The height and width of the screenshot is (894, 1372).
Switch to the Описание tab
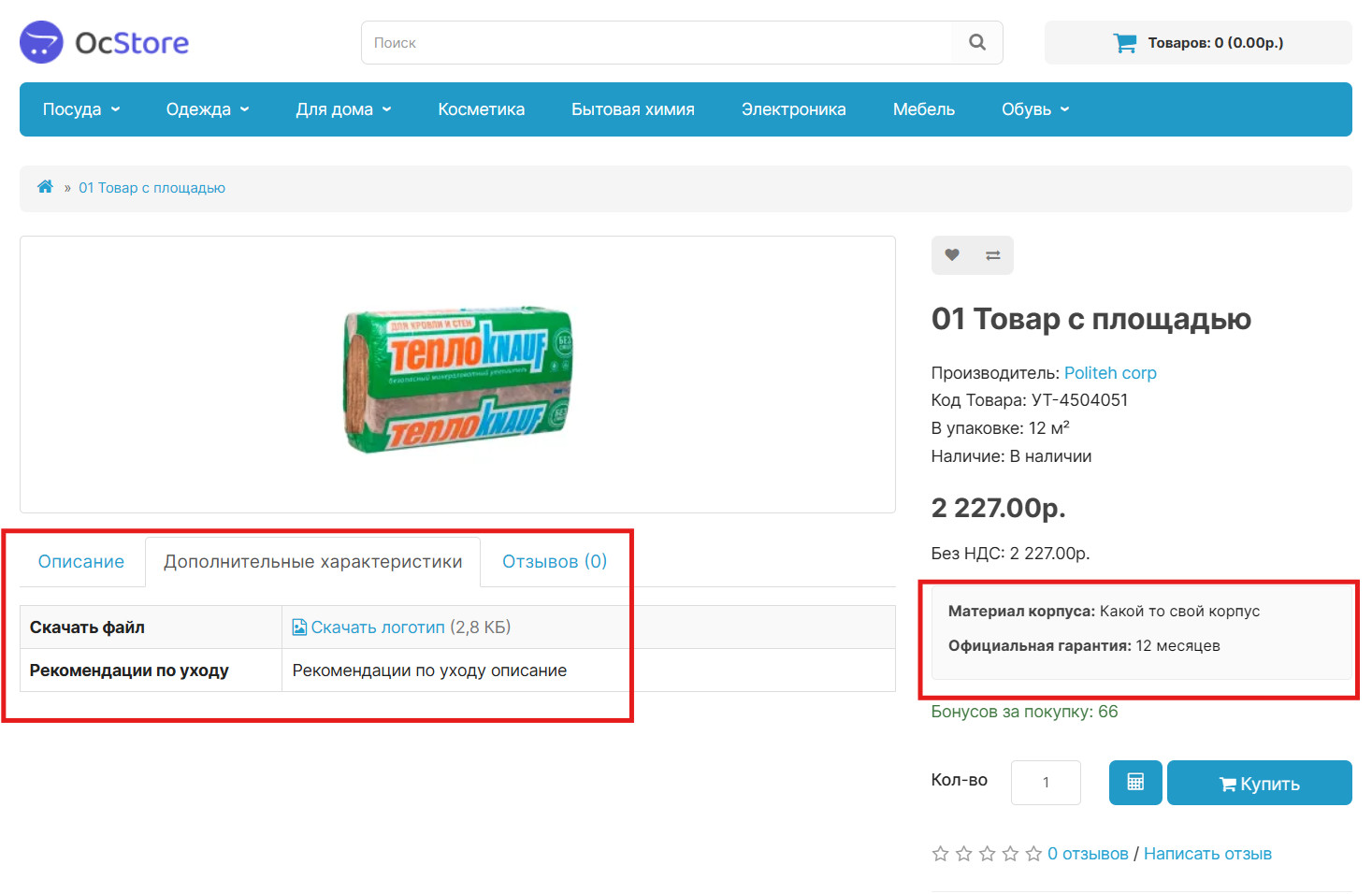tap(81, 561)
